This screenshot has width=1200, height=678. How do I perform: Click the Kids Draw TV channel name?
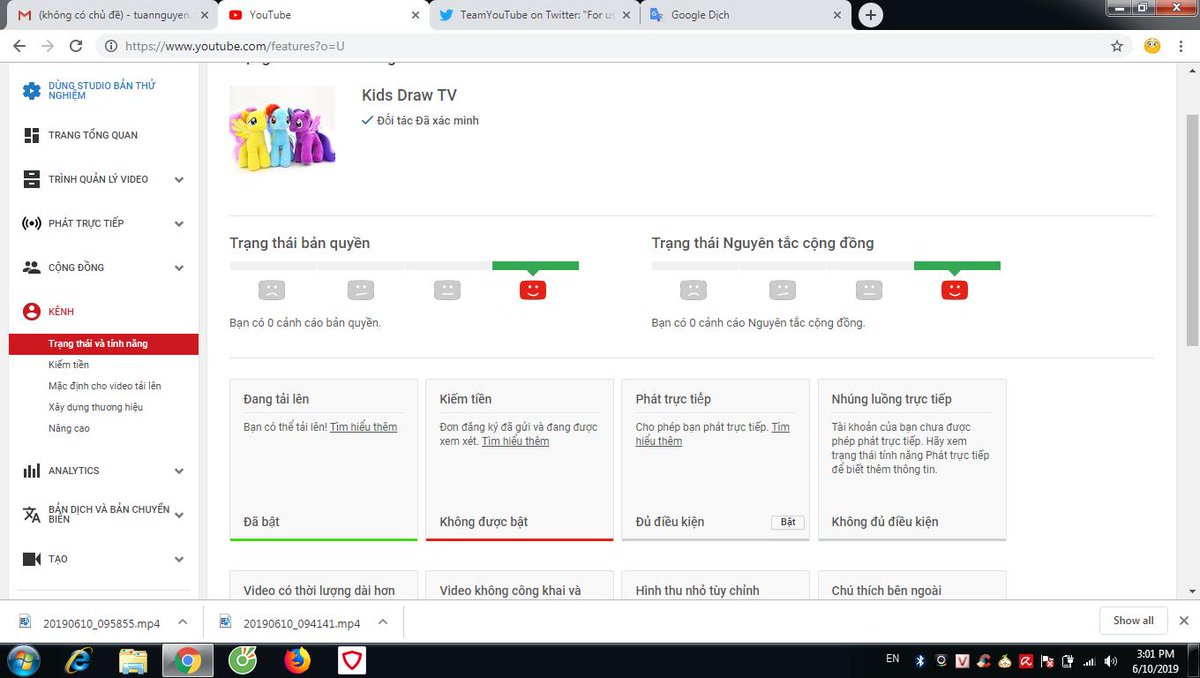pyautogui.click(x=409, y=95)
